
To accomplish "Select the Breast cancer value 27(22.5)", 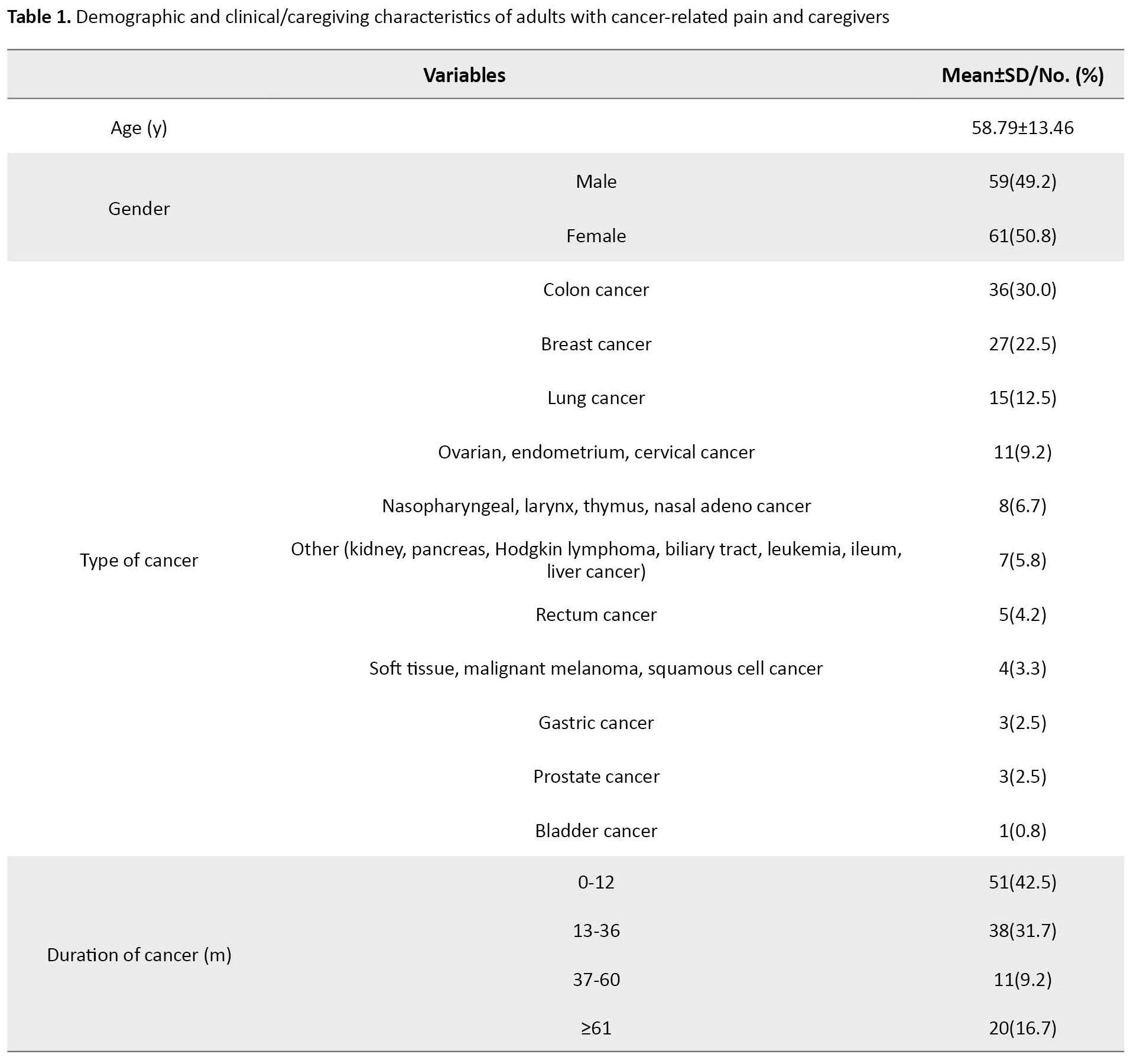I will (x=1022, y=344).
